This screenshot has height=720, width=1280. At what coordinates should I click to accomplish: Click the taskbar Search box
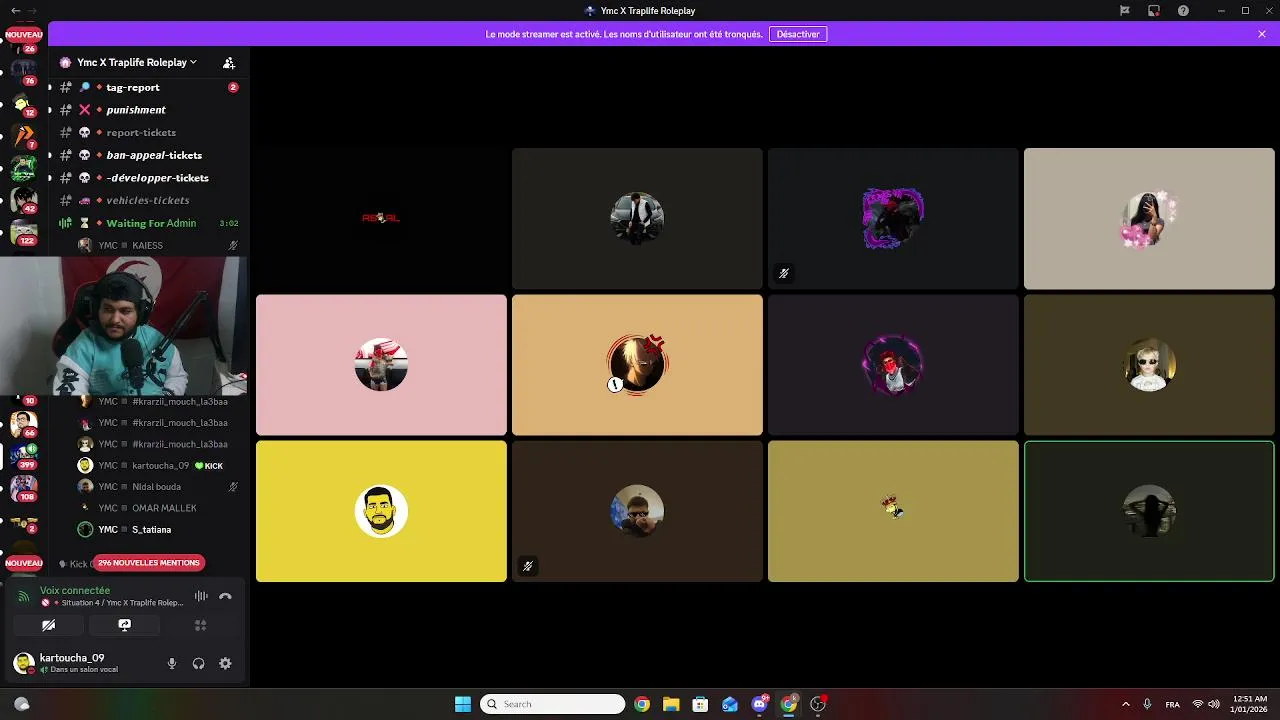[553, 704]
